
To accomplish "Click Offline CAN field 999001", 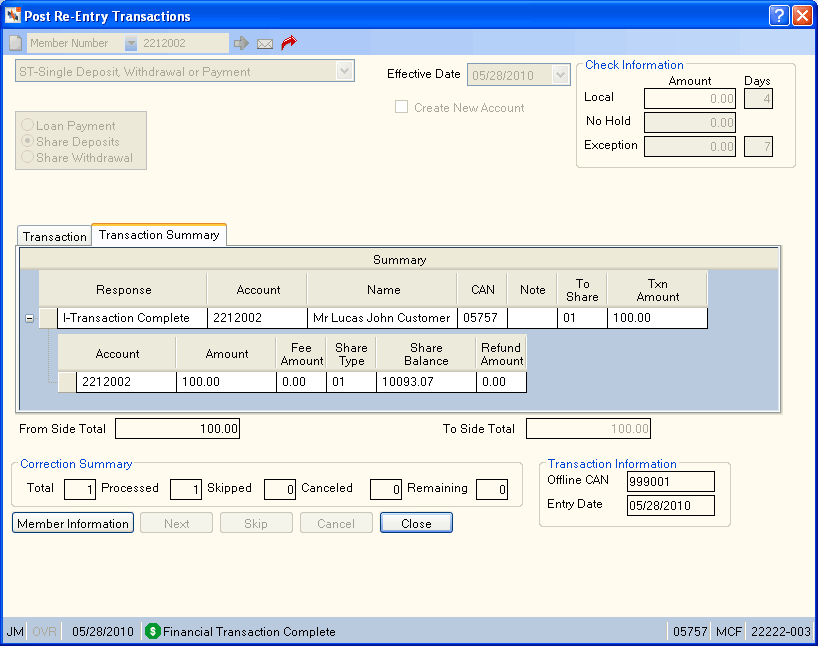I will click(671, 481).
